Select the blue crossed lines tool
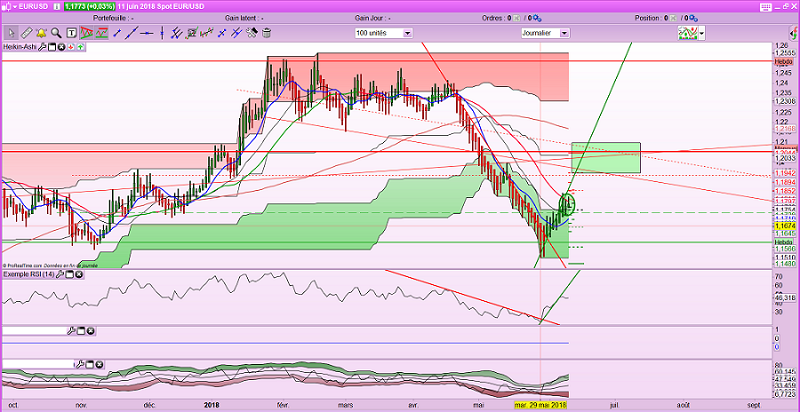This screenshot has height=412, width=800. point(236,33)
